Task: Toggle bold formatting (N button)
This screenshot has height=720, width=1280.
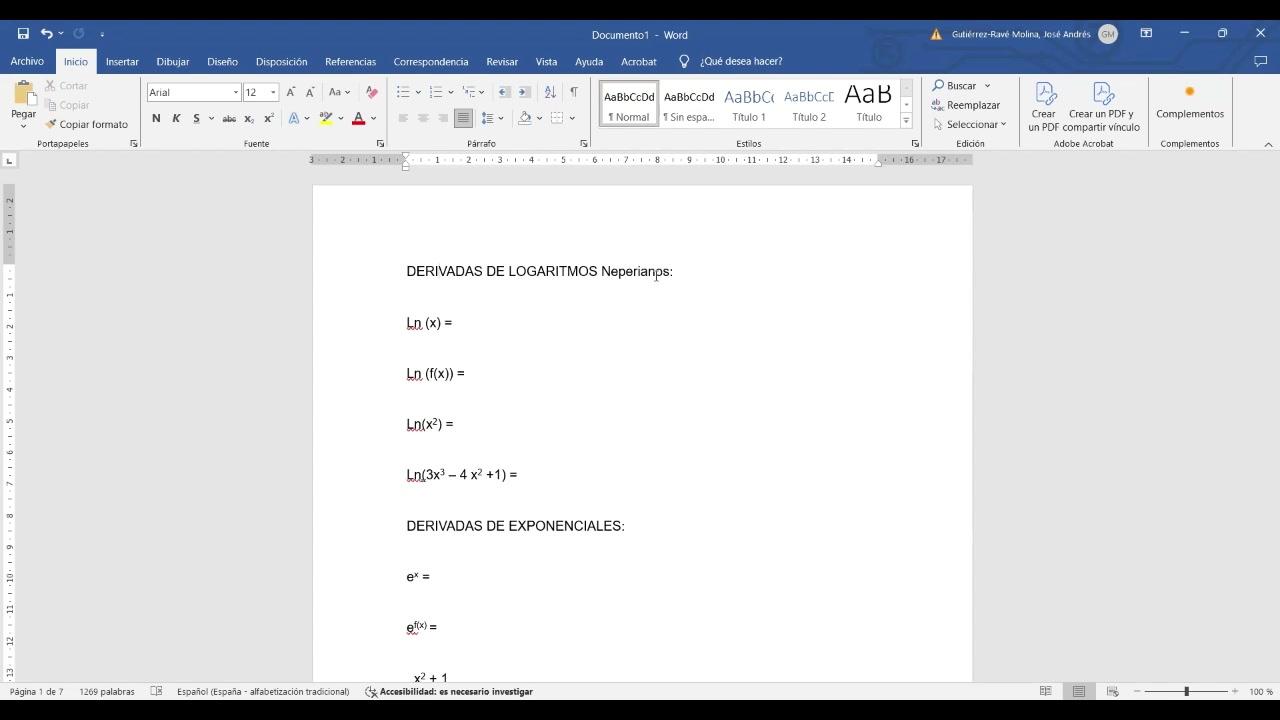Action: point(156,118)
